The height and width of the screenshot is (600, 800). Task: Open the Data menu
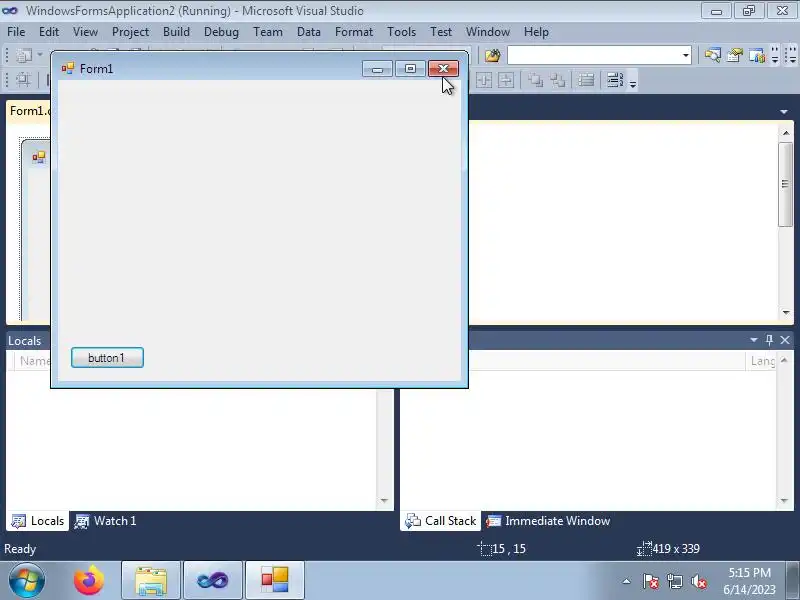[309, 32]
